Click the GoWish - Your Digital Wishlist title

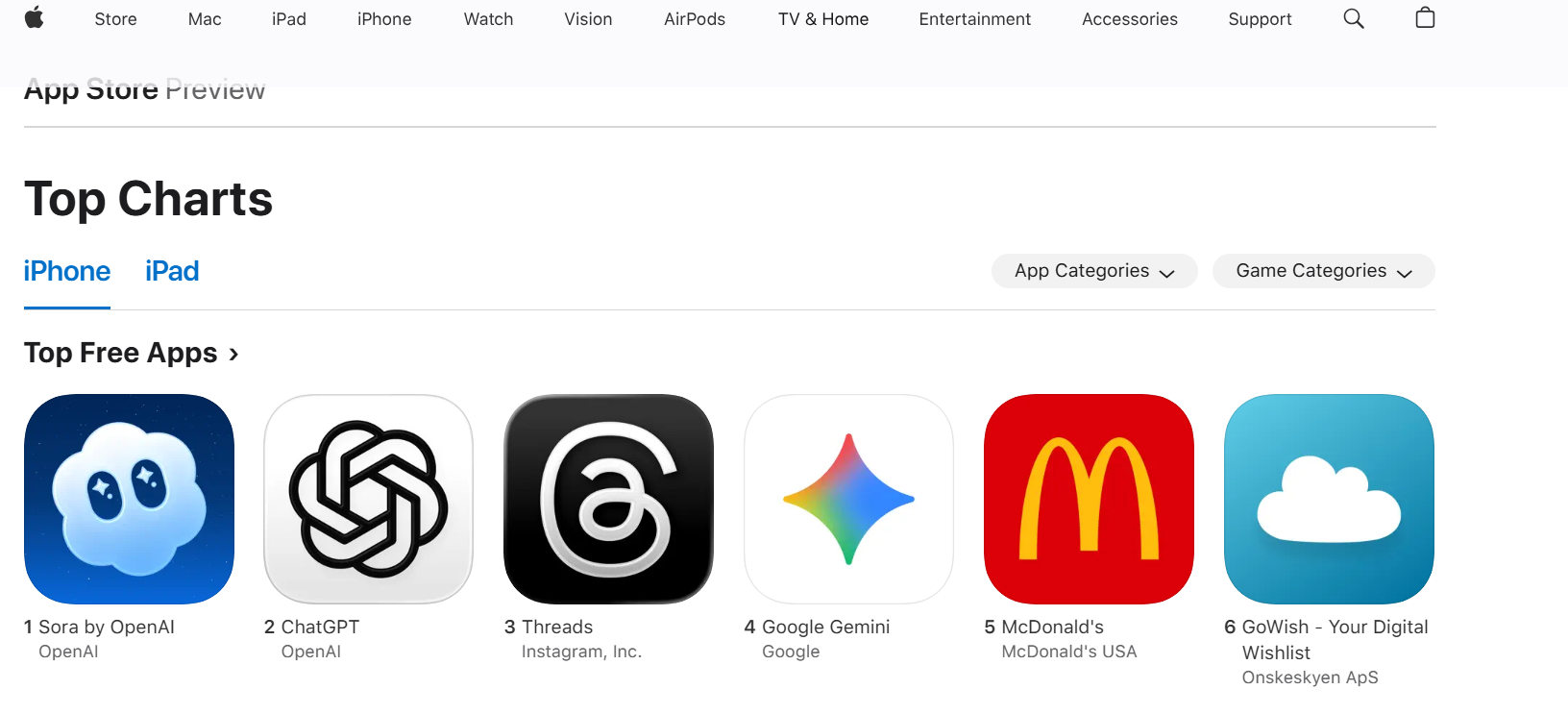tap(1335, 639)
